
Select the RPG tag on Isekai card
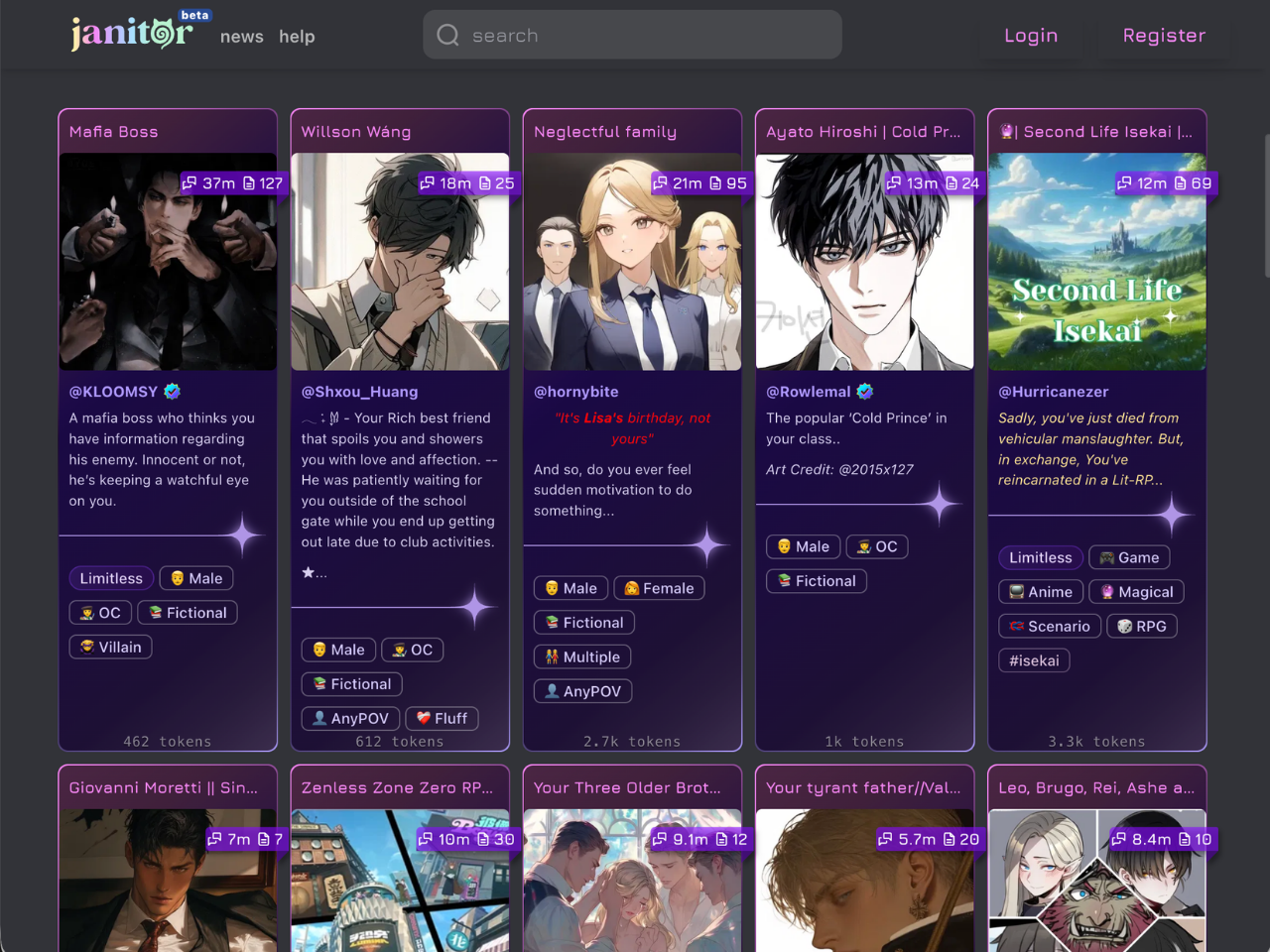tap(1142, 626)
